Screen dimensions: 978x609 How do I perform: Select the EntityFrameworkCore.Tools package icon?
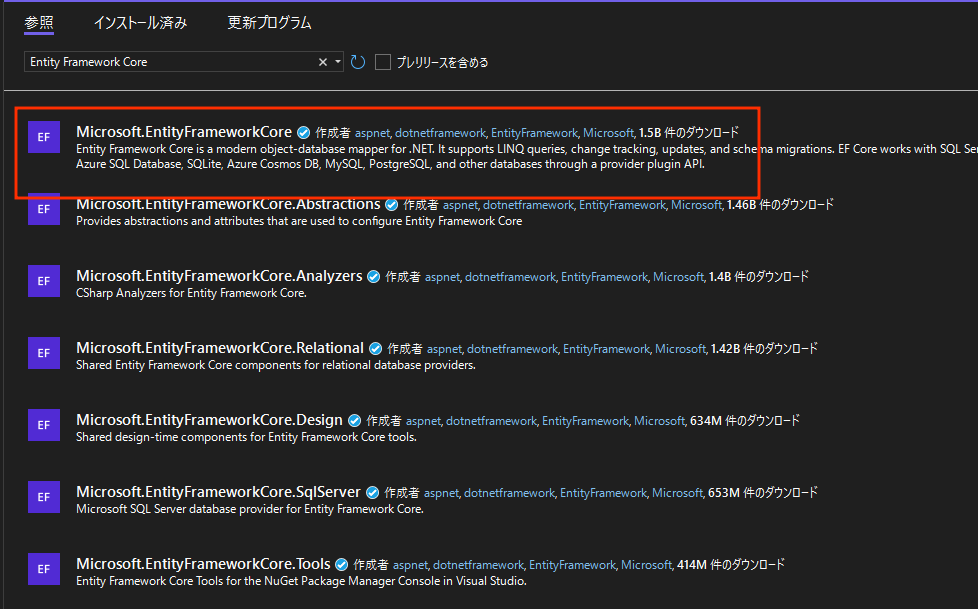pyautogui.click(x=44, y=569)
